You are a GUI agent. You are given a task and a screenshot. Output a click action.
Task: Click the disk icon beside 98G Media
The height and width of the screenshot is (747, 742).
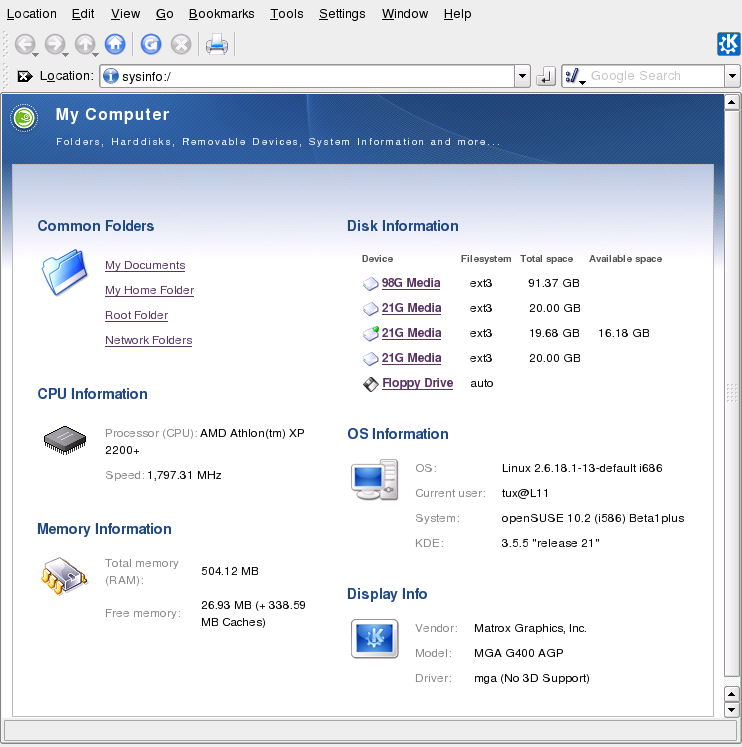(x=371, y=283)
